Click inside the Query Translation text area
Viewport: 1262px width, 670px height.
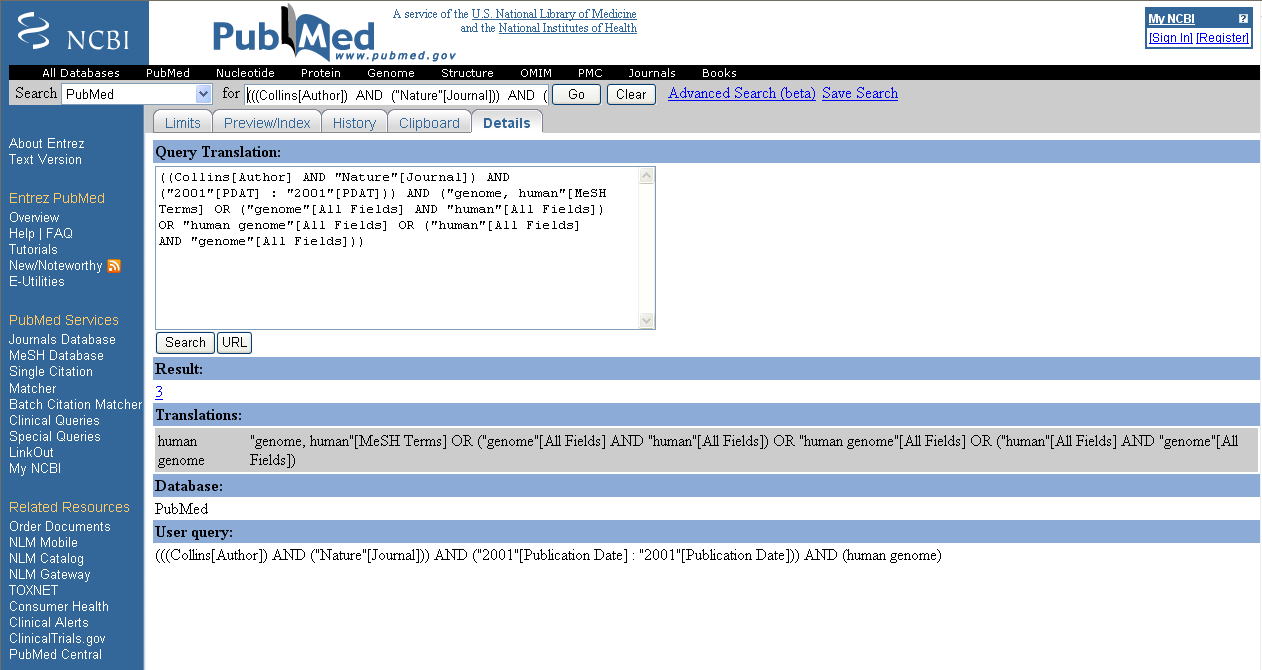[397, 248]
